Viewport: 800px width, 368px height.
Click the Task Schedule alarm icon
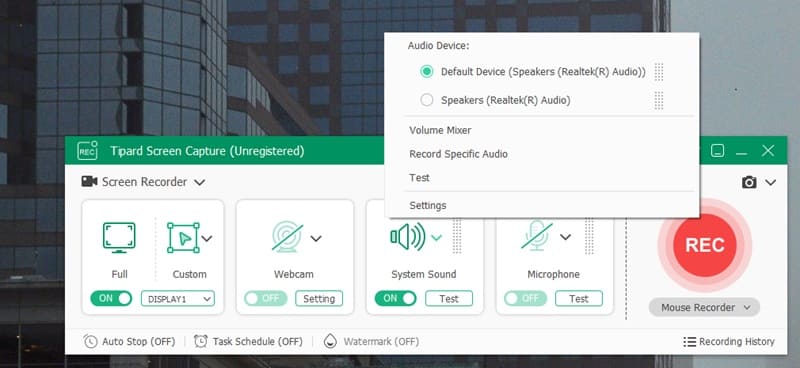click(x=201, y=341)
